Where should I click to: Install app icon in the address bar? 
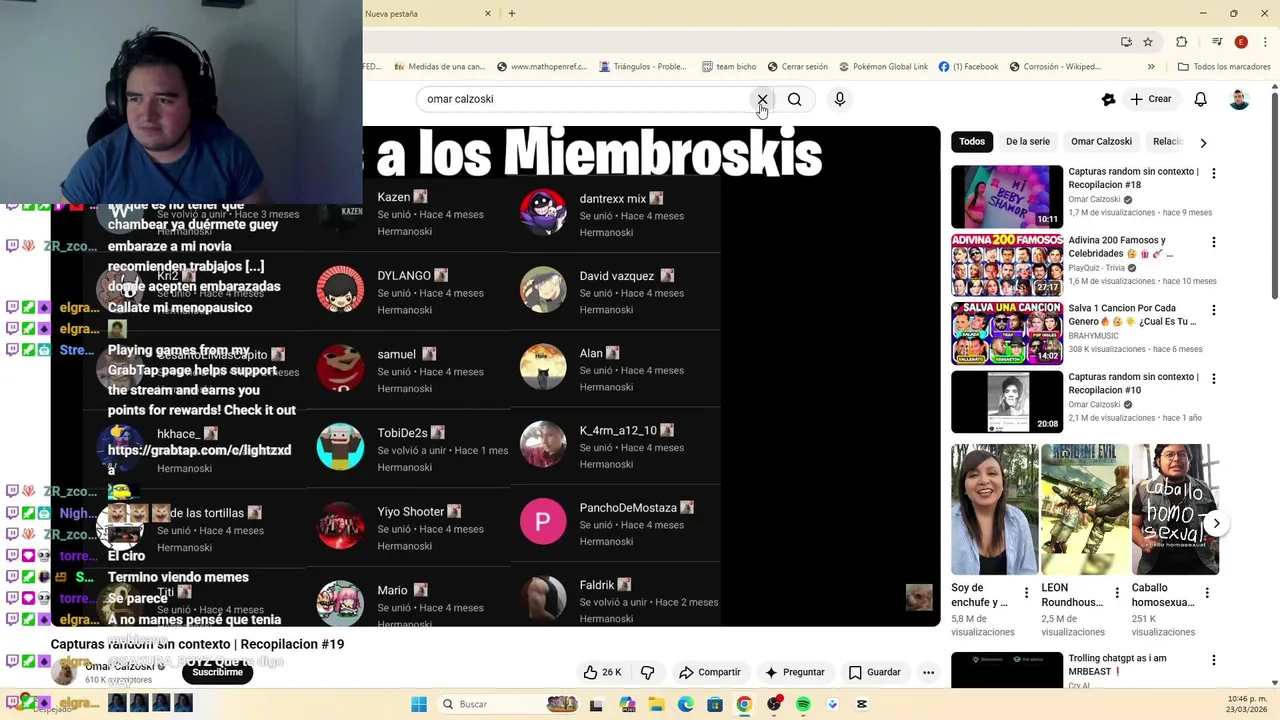tap(1126, 42)
